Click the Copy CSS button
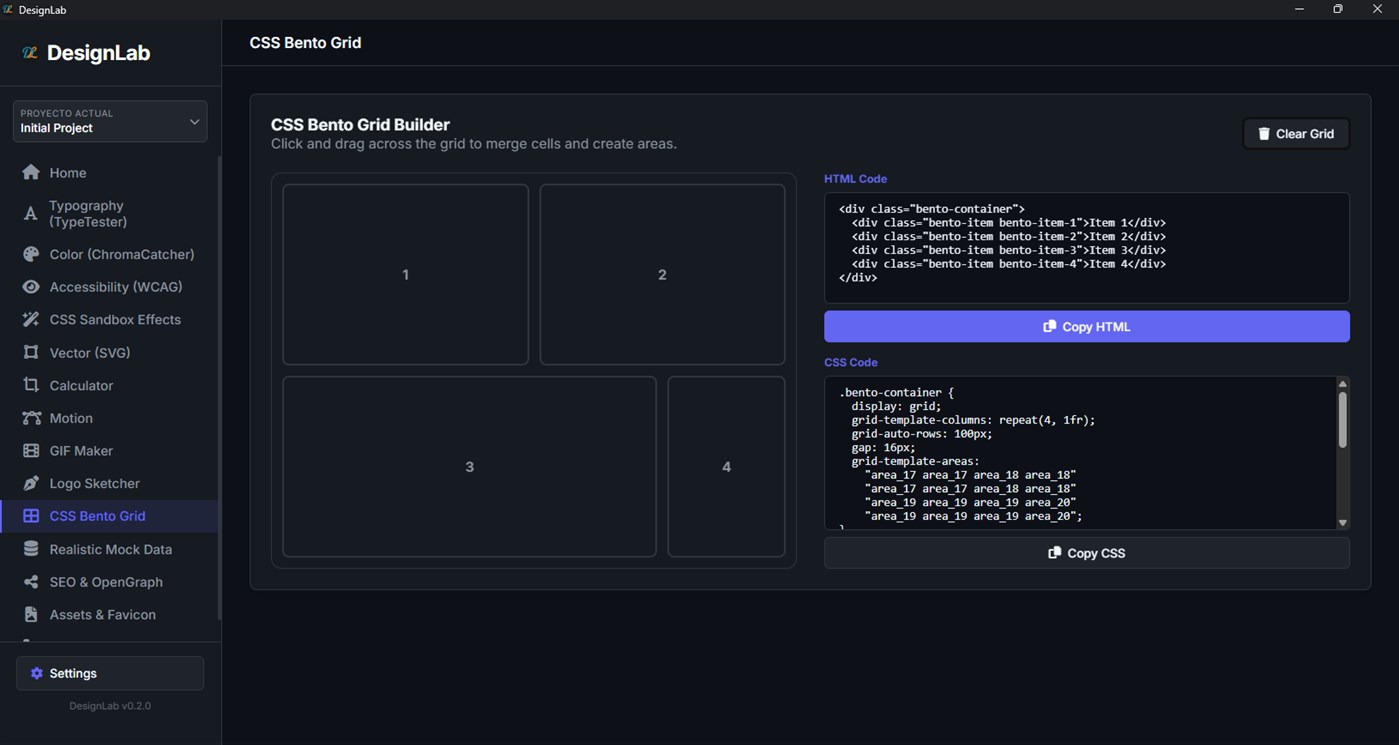The width and height of the screenshot is (1399, 745). pyautogui.click(x=1087, y=552)
